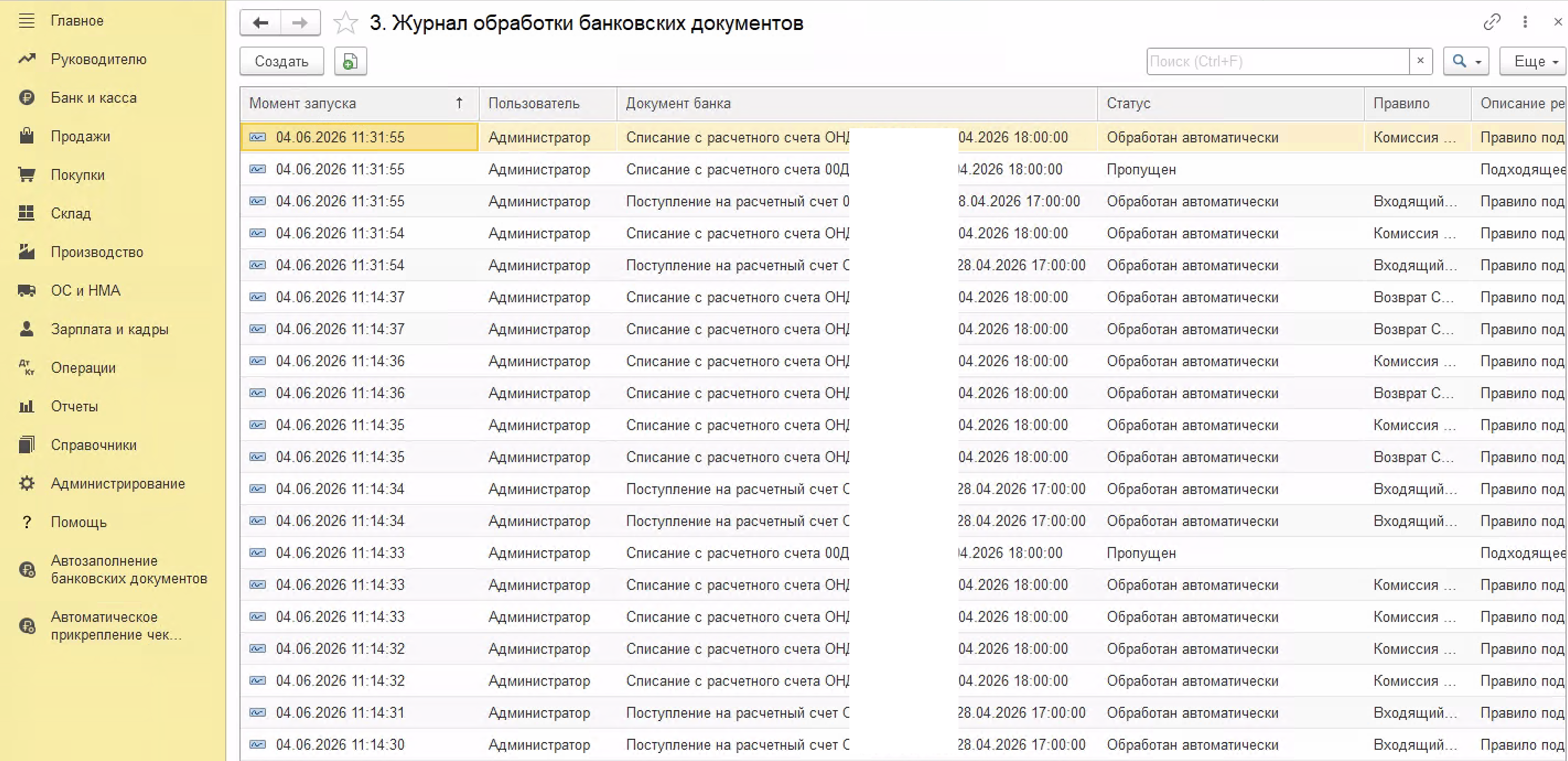
Task: Click the Зарплата и кадры person icon
Action: pyautogui.click(x=26, y=329)
